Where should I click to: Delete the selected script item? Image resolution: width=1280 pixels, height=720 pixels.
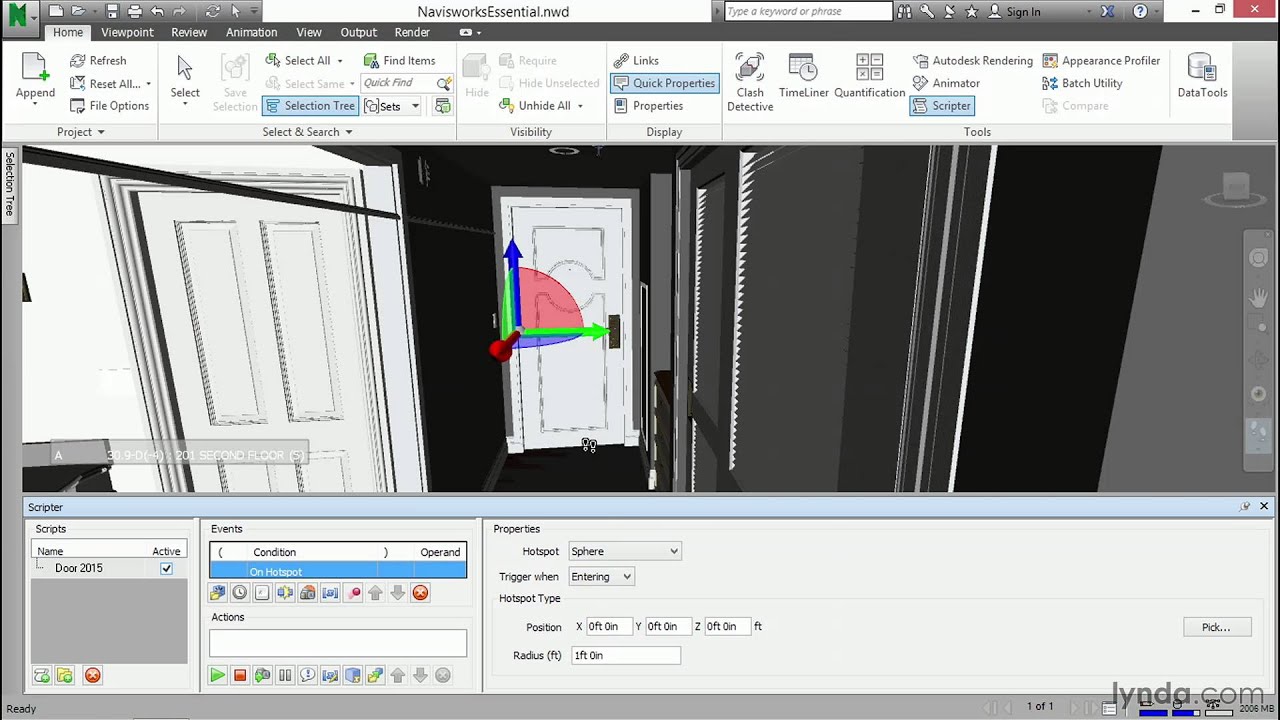tap(93, 676)
